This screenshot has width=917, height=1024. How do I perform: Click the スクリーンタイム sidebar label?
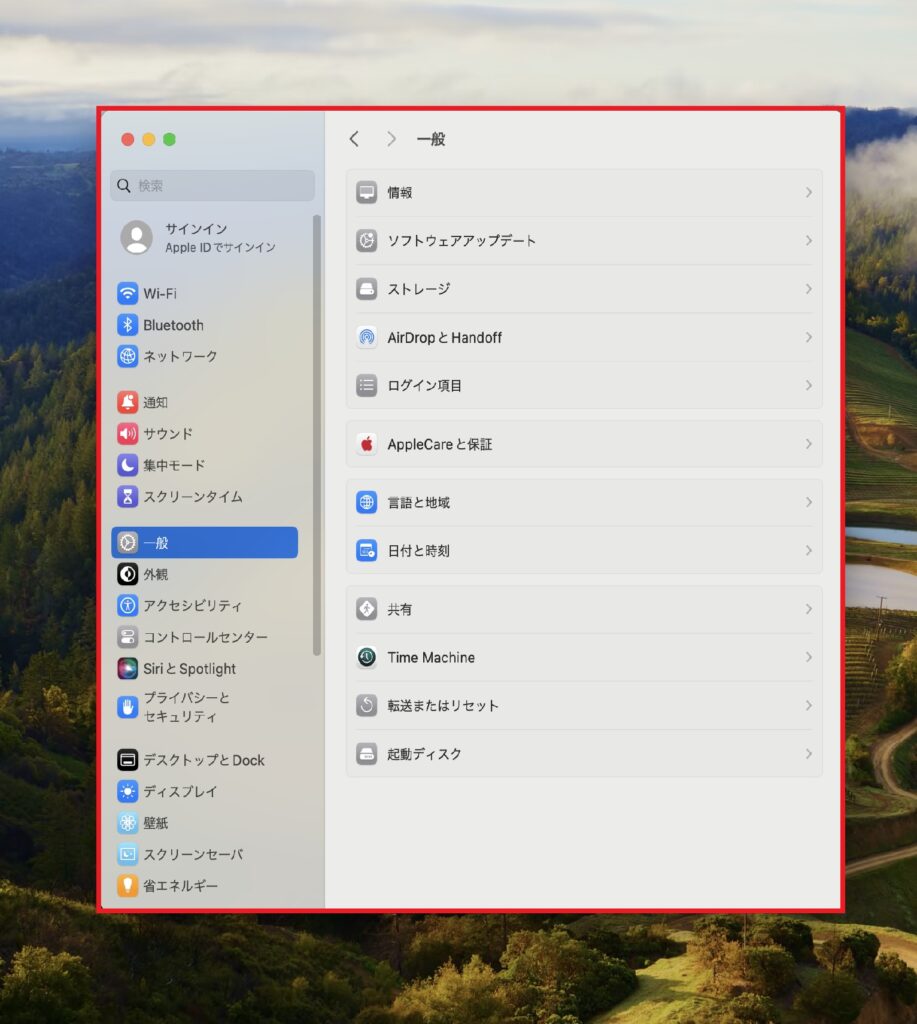coord(193,496)
